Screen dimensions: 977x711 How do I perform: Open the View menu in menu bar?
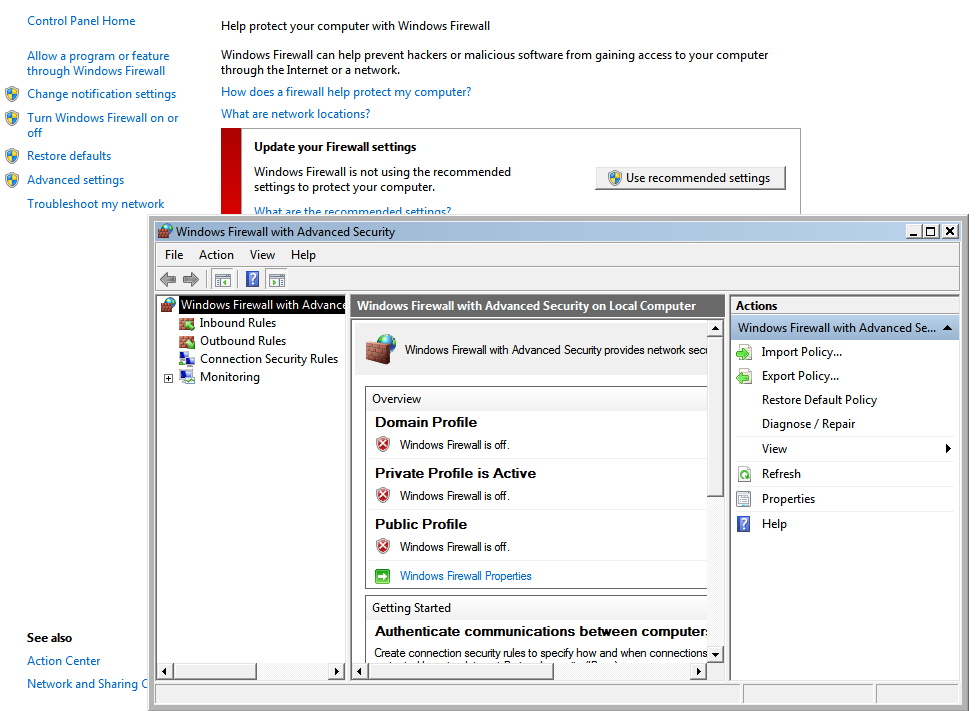click(262, 255)
